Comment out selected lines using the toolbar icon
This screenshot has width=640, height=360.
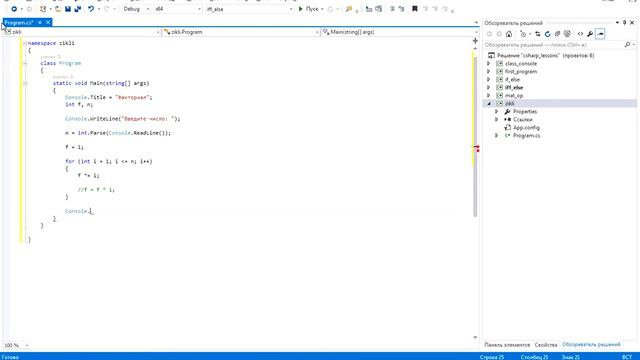(x=392, y=9)
